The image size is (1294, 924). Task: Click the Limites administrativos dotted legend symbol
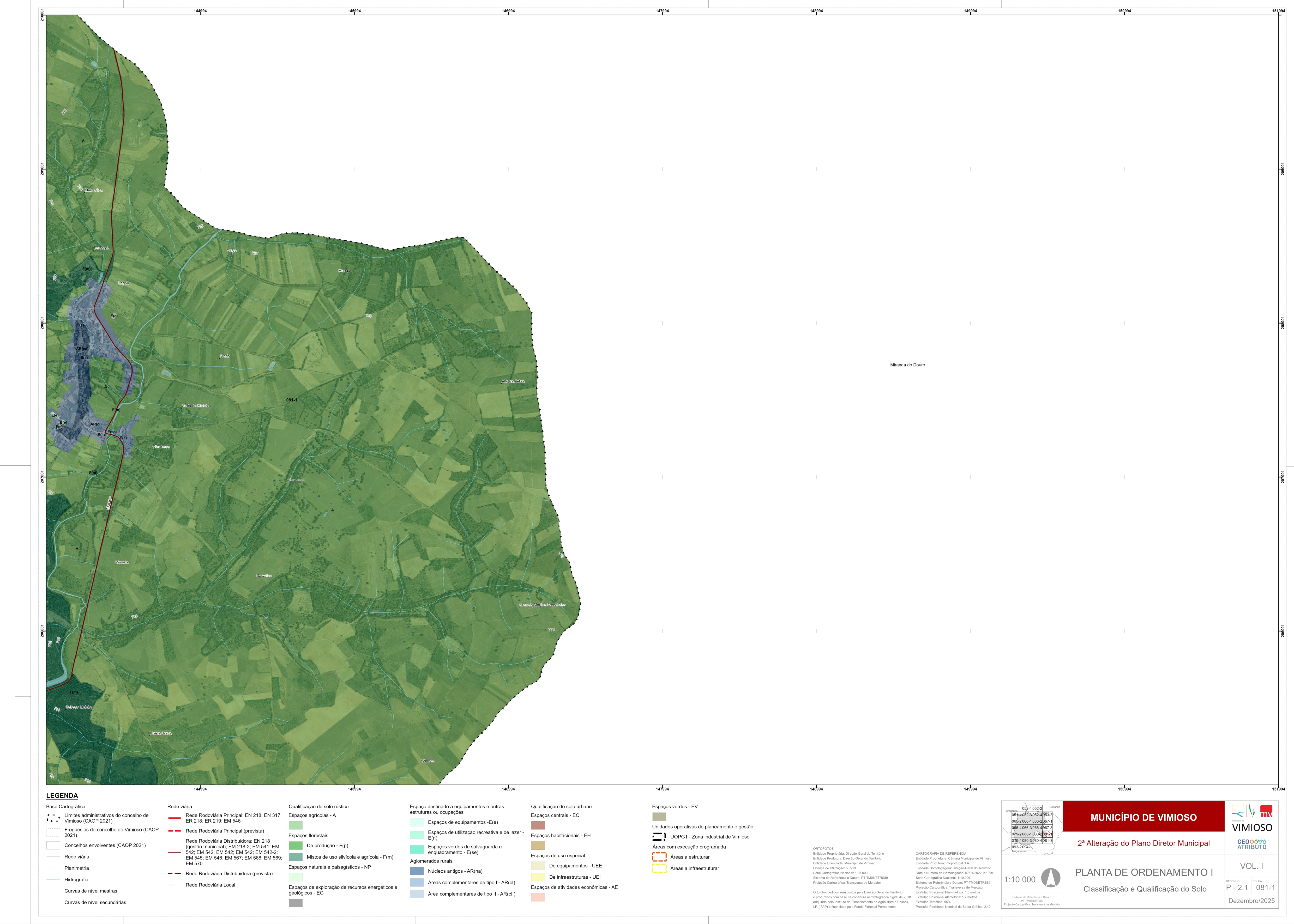coord(53,818)
